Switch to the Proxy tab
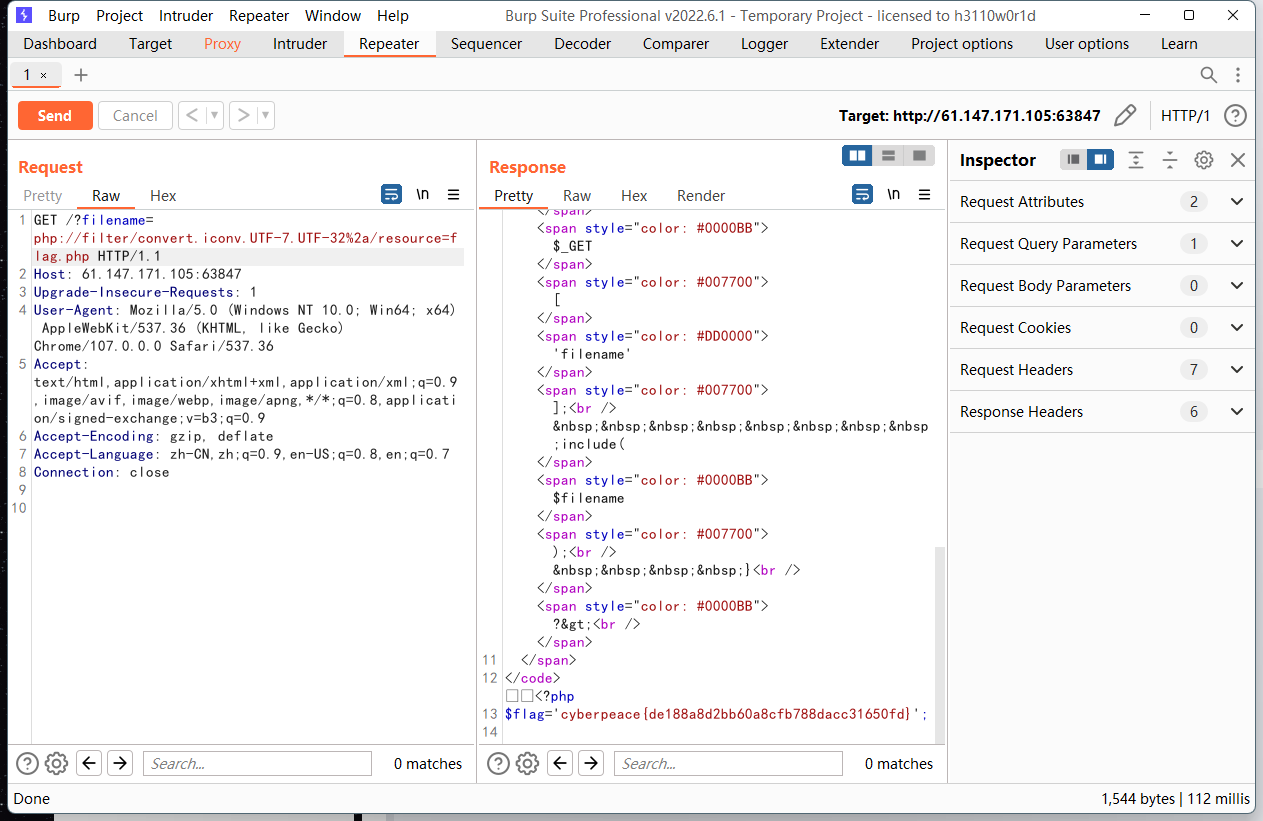This screenshot has height=821, width=1263. click(222, 44)
